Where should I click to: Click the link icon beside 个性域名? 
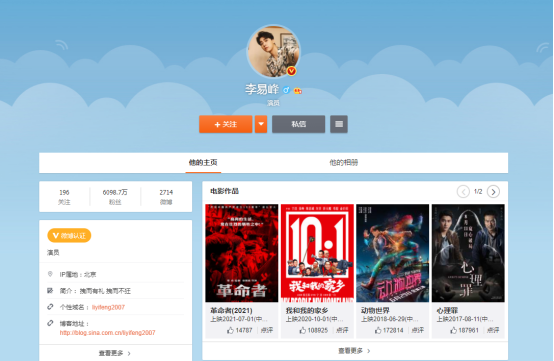point(50,307)
